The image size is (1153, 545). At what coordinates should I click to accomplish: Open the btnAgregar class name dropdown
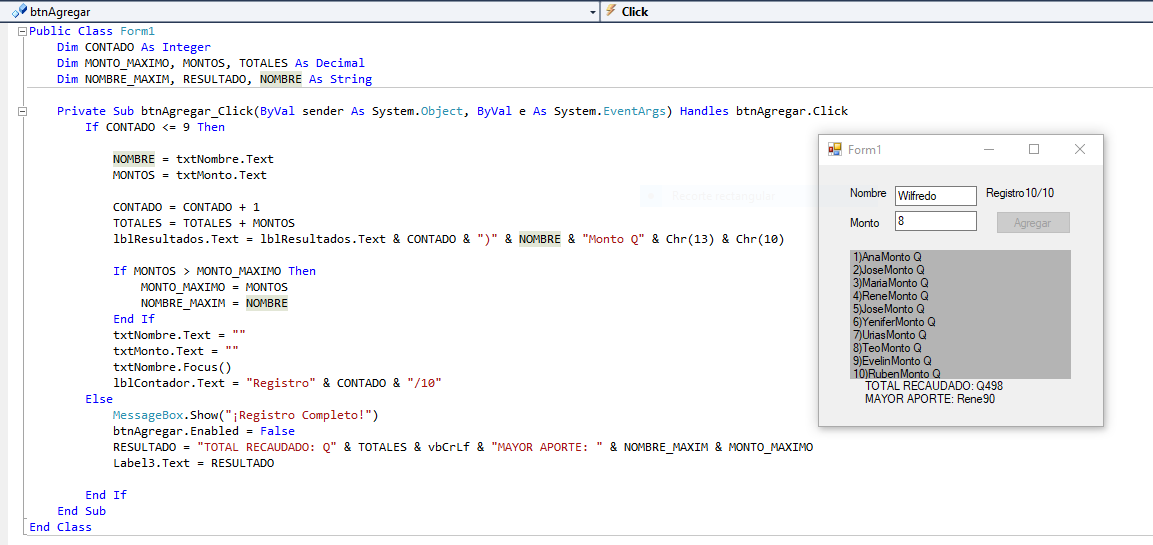click(593, 12)
